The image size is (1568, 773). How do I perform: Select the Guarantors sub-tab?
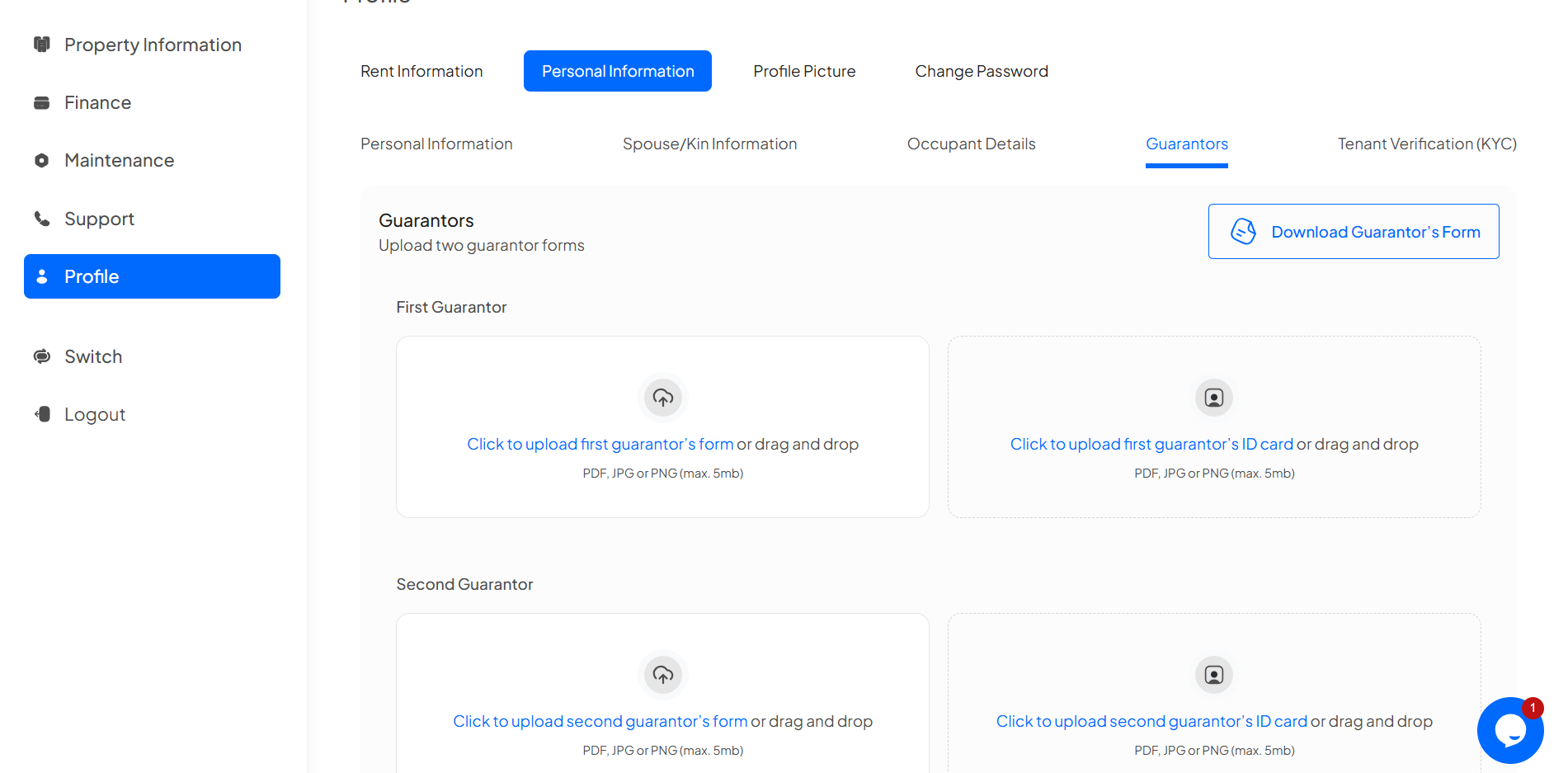(x=1187, y=144)
